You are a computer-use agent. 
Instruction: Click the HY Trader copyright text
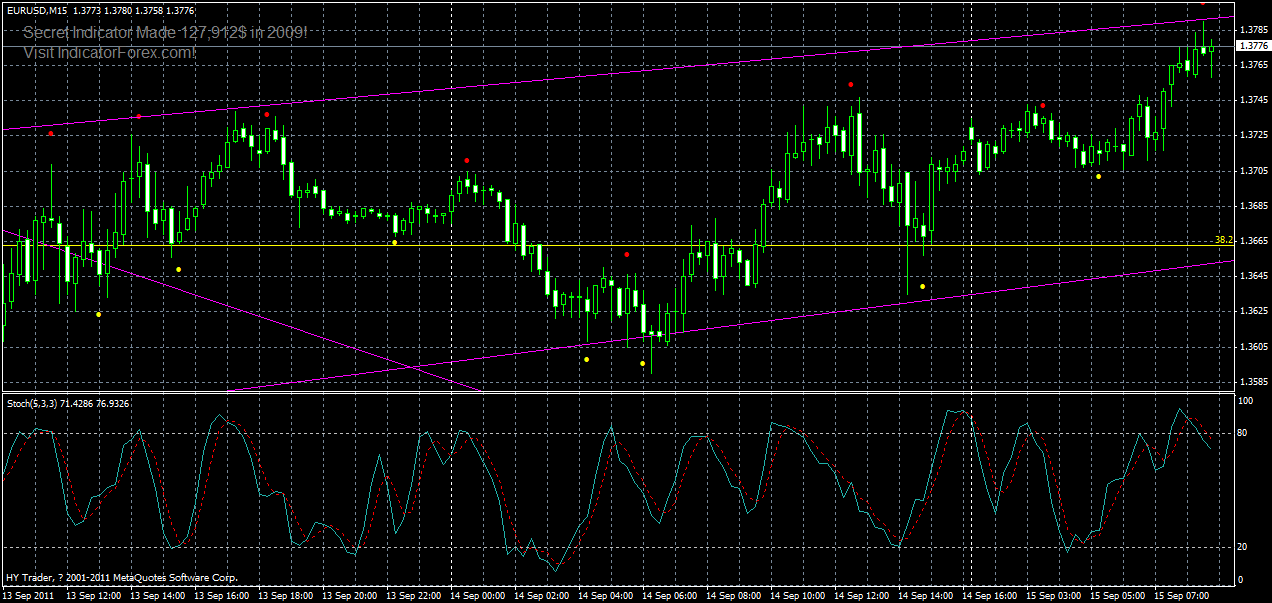pyautogui.click(x=120, y=577)
